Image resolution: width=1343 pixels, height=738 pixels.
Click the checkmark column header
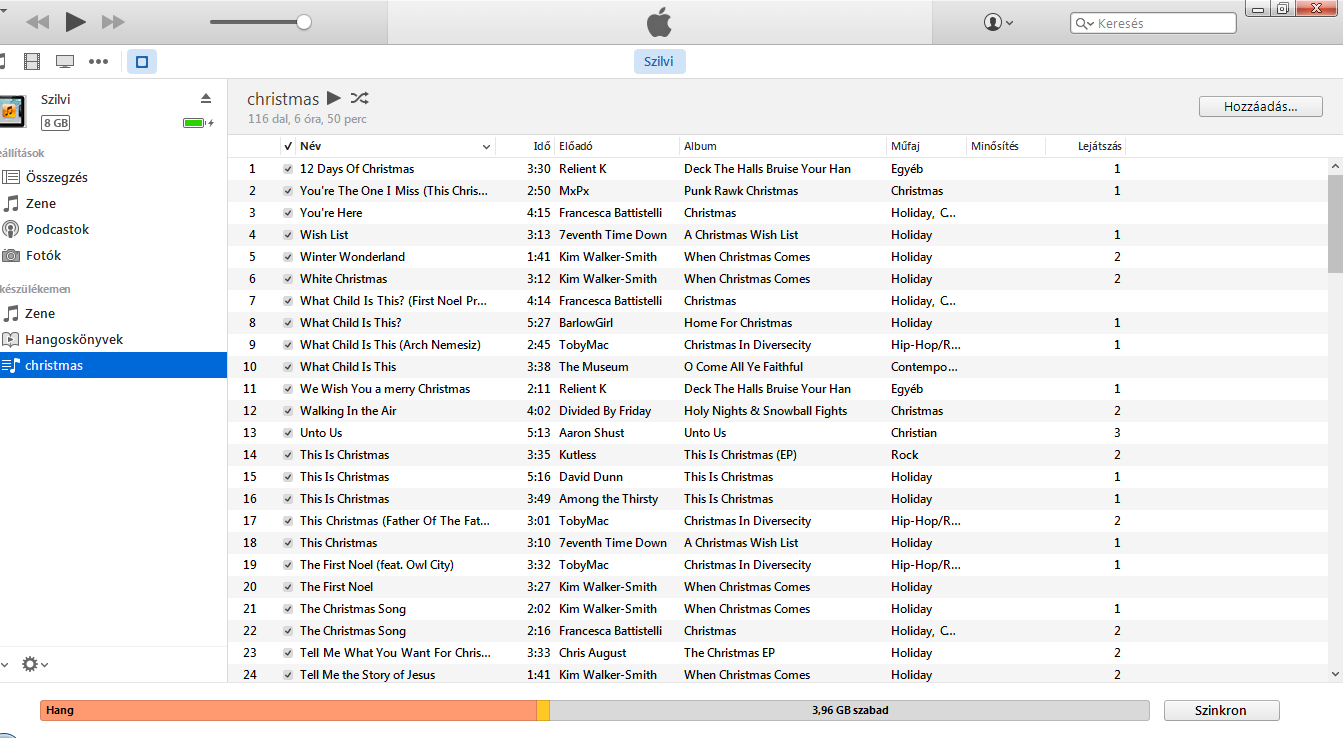coord(288,146)
